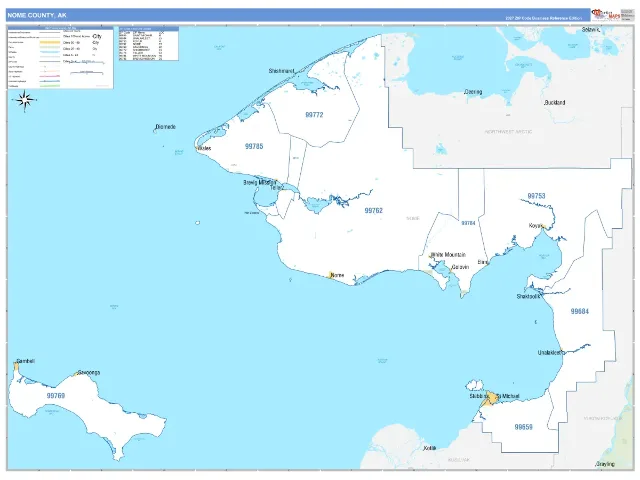Select the Nome city label
Screen dimensions: 640x480
pyautogui.click(x=337, y=275)
